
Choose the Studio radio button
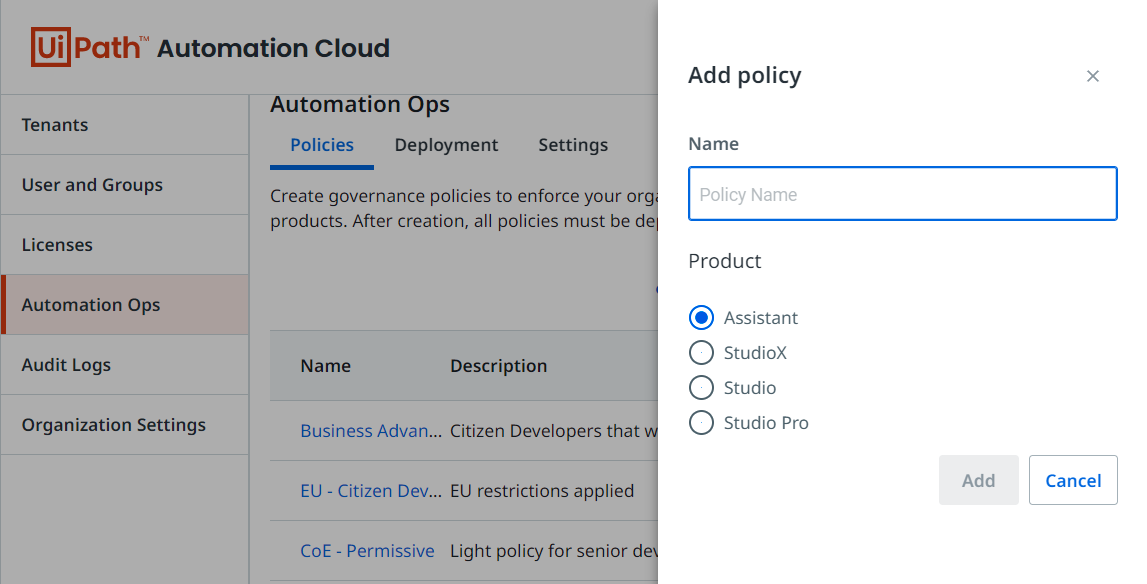[701, 388]
